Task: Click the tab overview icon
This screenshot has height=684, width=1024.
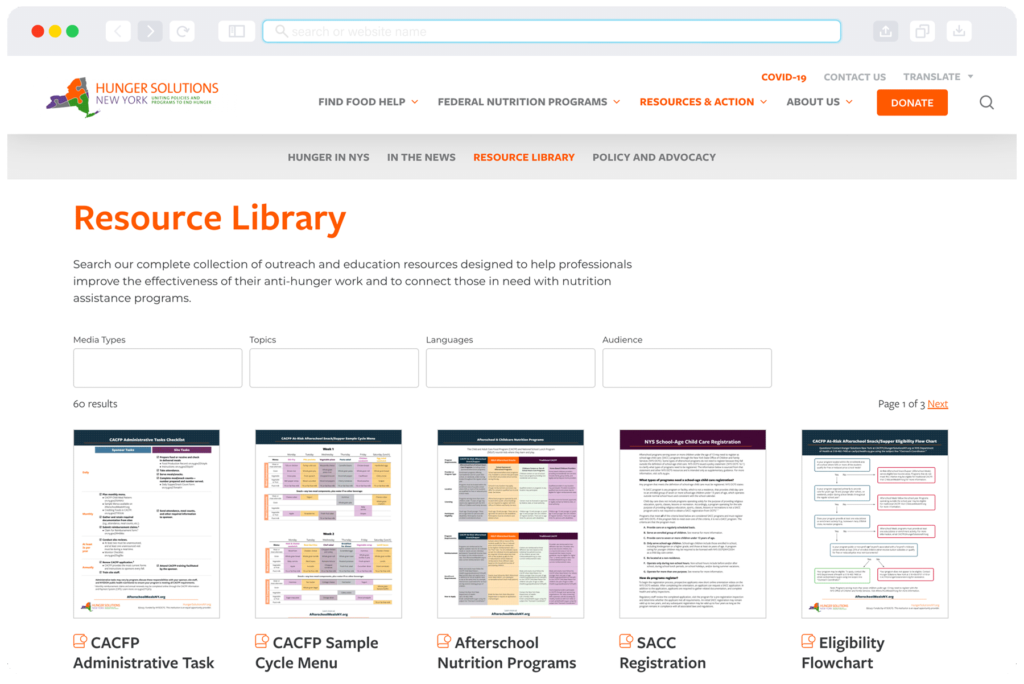Action: (x=922, y=31)
